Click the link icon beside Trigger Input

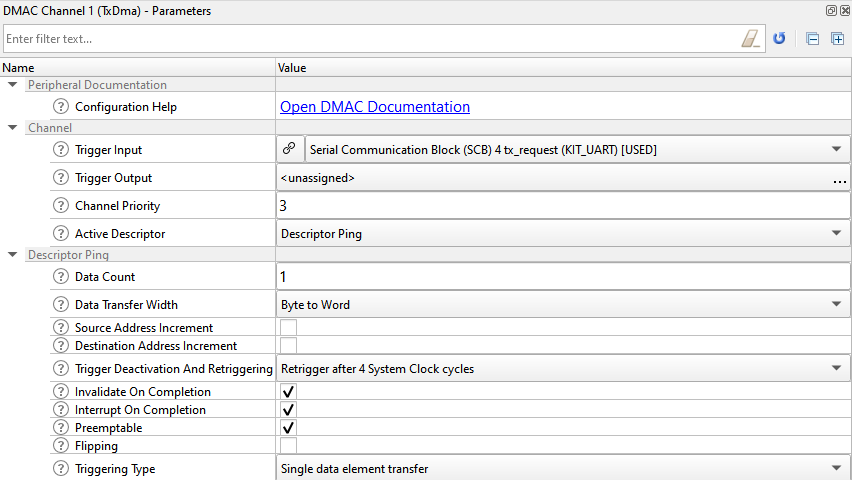pos(289,149)
